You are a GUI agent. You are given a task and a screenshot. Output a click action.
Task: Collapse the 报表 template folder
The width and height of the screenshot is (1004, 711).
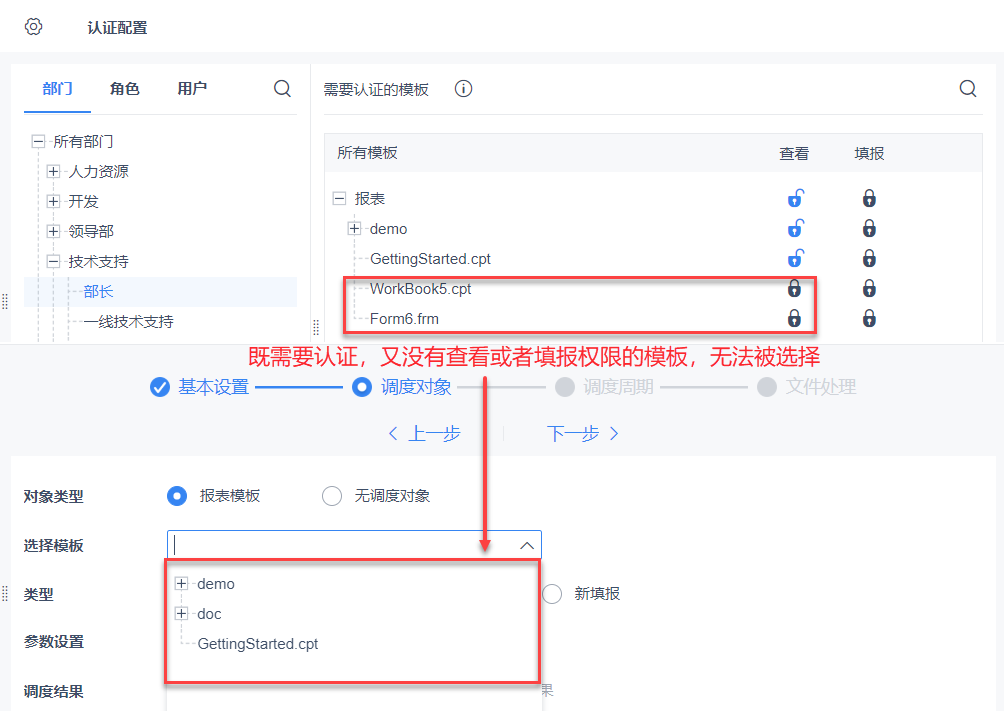[339, 199]
